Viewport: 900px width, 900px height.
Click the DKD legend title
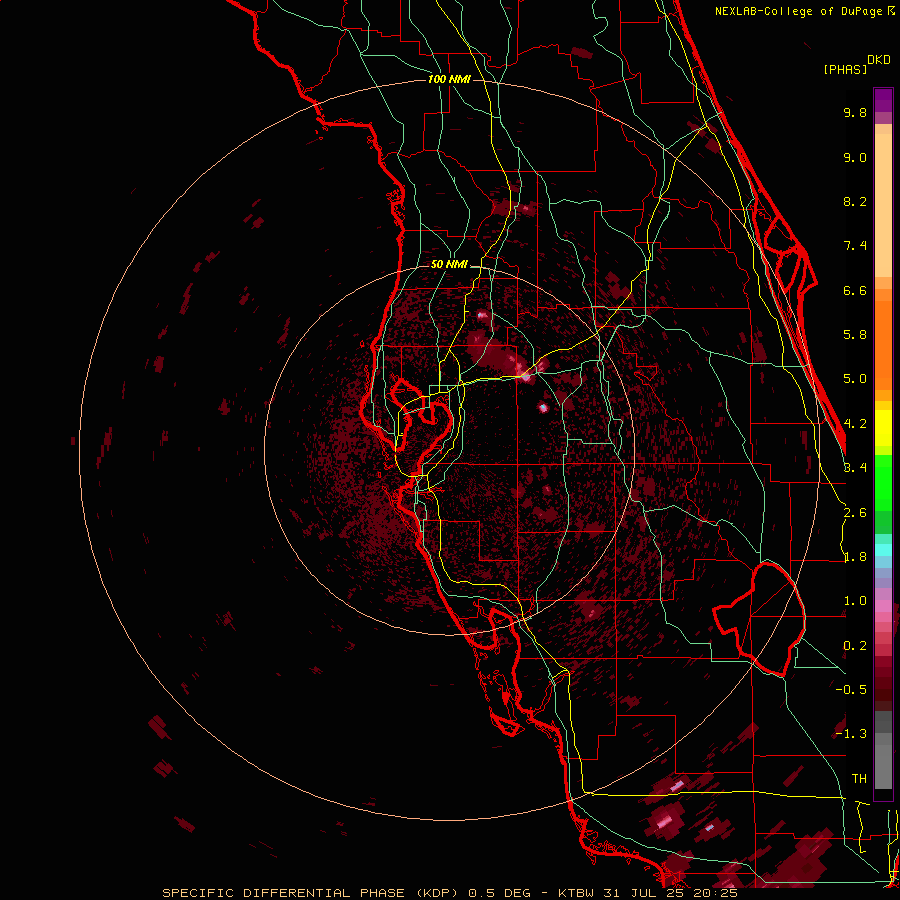[879, 60]
